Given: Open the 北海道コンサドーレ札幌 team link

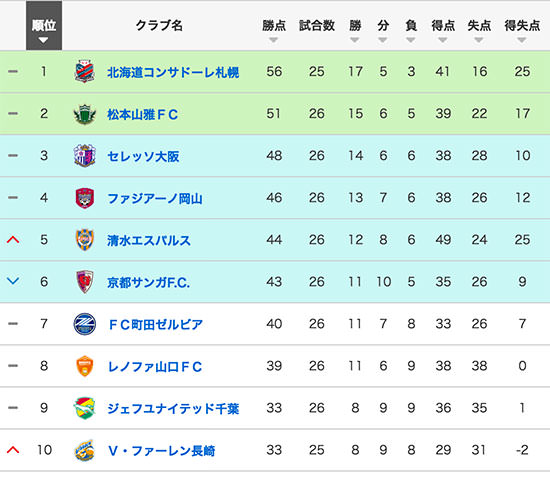Looking at the screenshot, I should tap(173, 72).
